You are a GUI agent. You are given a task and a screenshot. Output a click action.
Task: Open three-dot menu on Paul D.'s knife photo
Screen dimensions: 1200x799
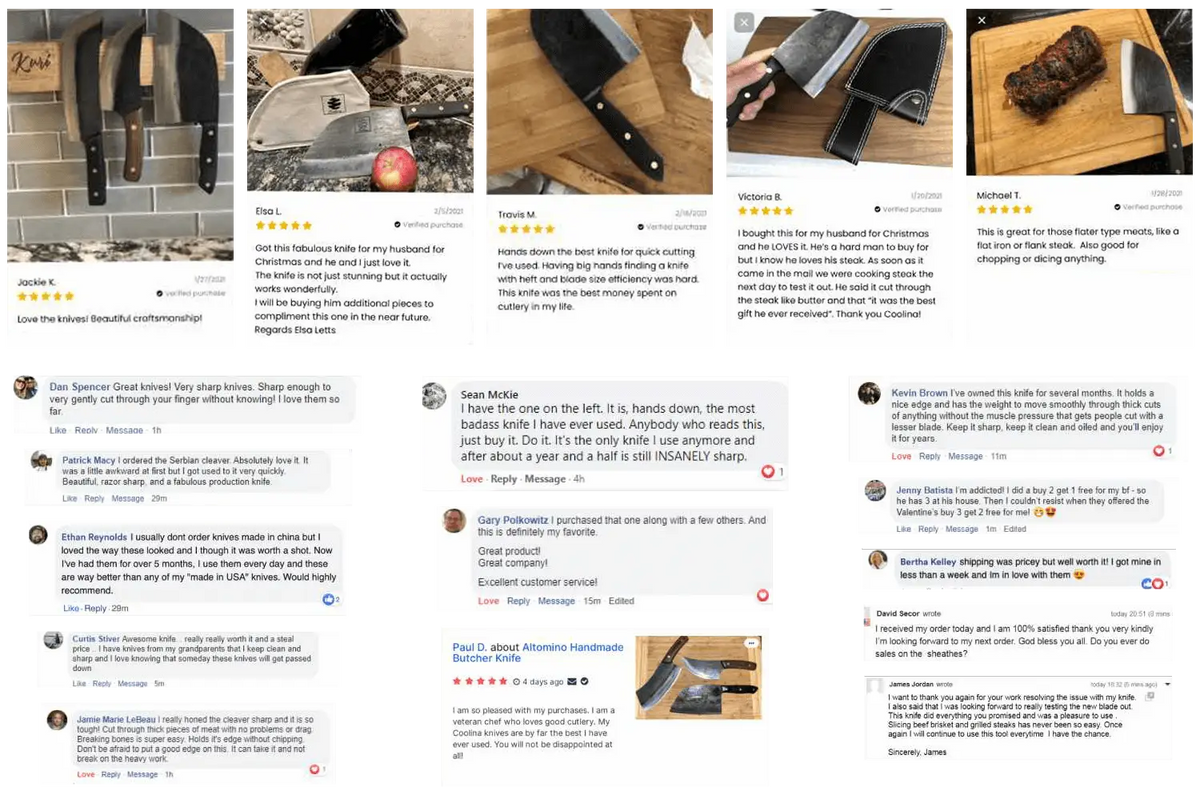point(751,643)
